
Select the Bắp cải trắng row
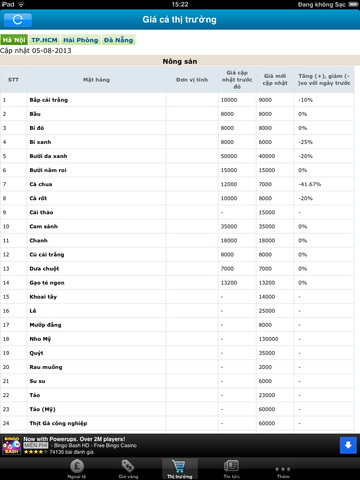(177, 100)
